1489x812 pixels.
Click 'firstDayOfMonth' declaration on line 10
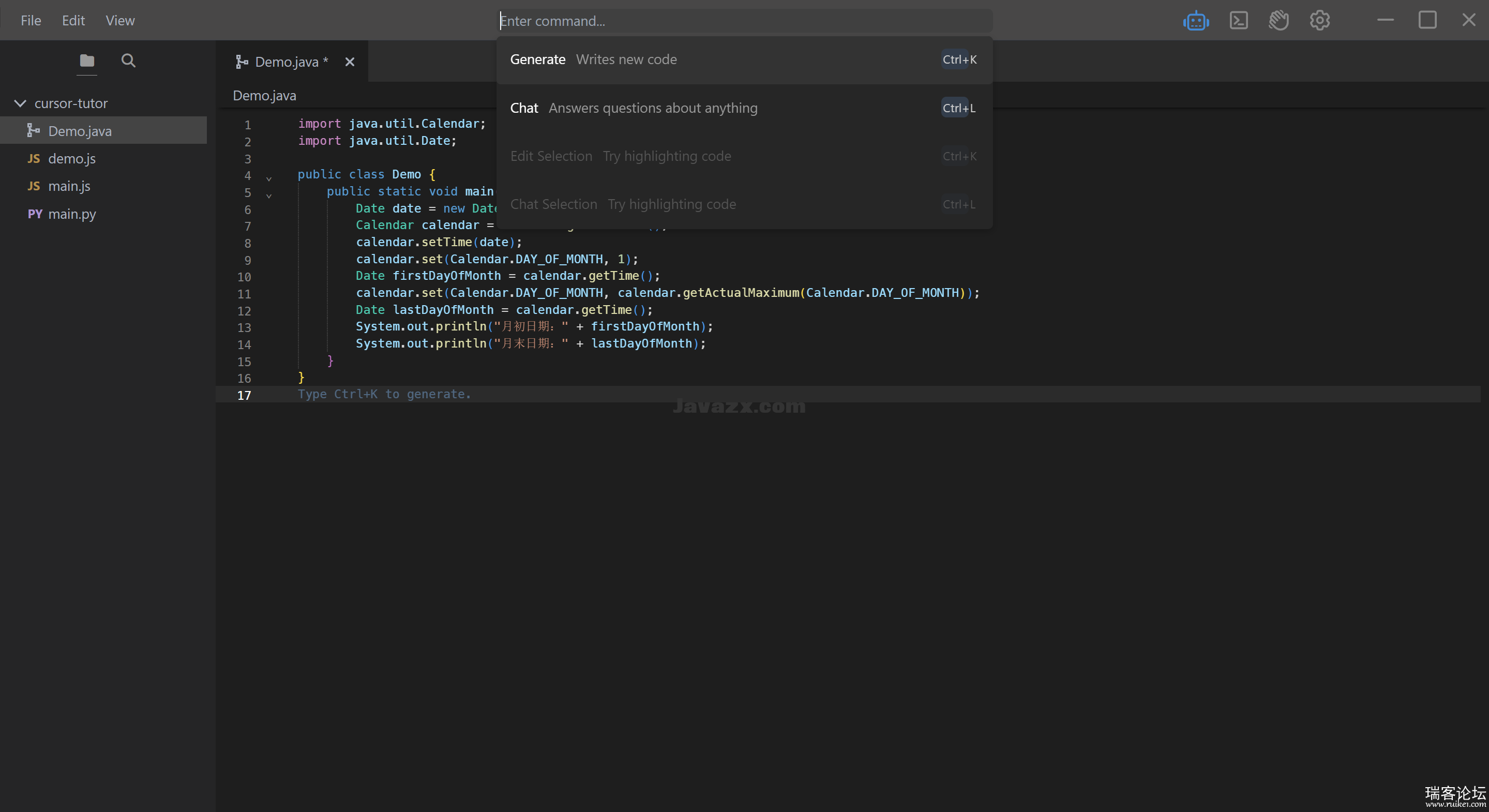tap(447, 276)
